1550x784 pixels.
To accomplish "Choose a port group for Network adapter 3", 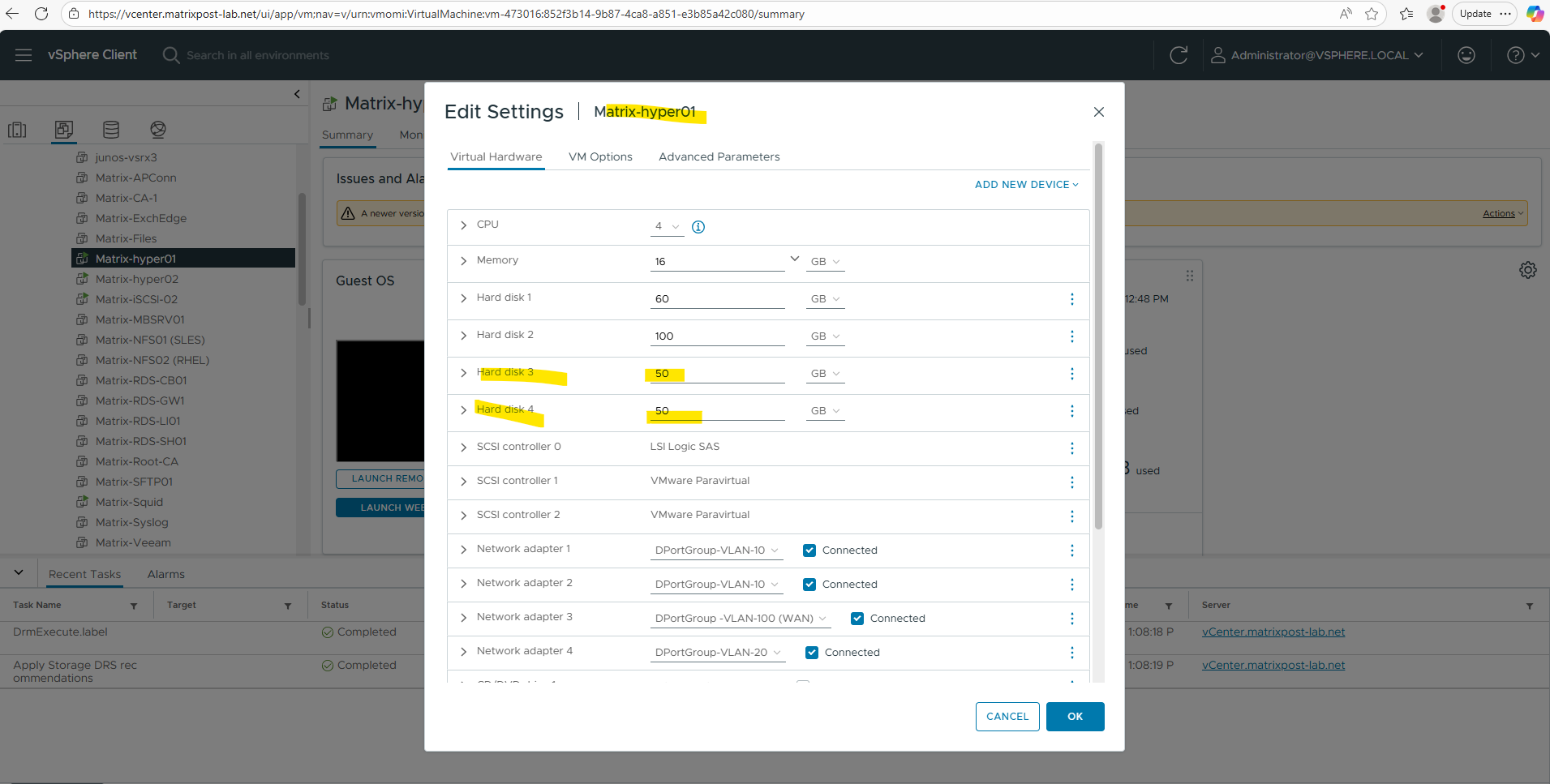I will 741,619.
